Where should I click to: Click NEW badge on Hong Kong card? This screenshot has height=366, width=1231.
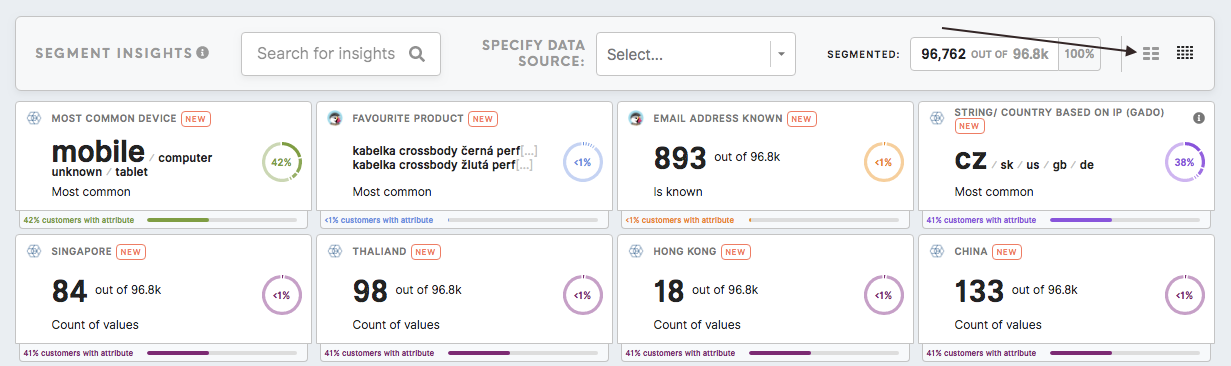(736, 252)
